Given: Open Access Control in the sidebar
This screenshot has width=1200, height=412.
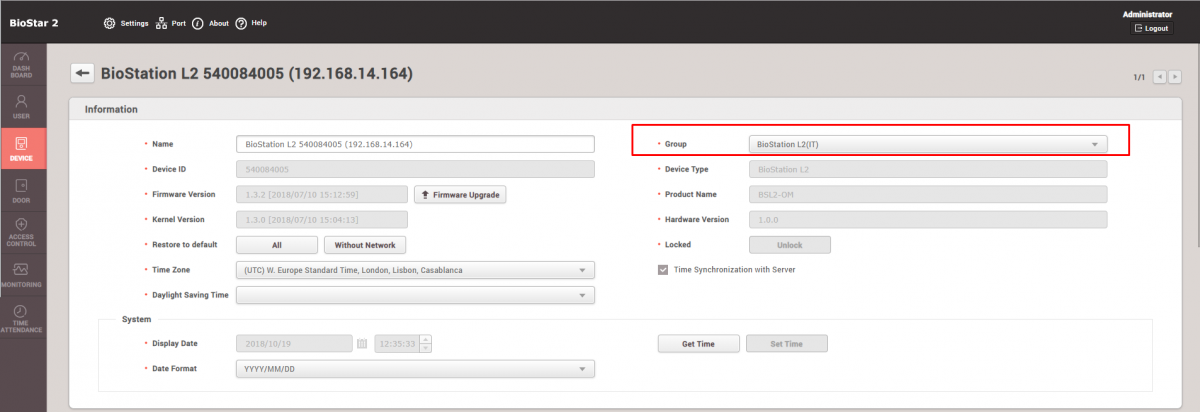Looking at the screenshot, I should [x=21, y=232].
